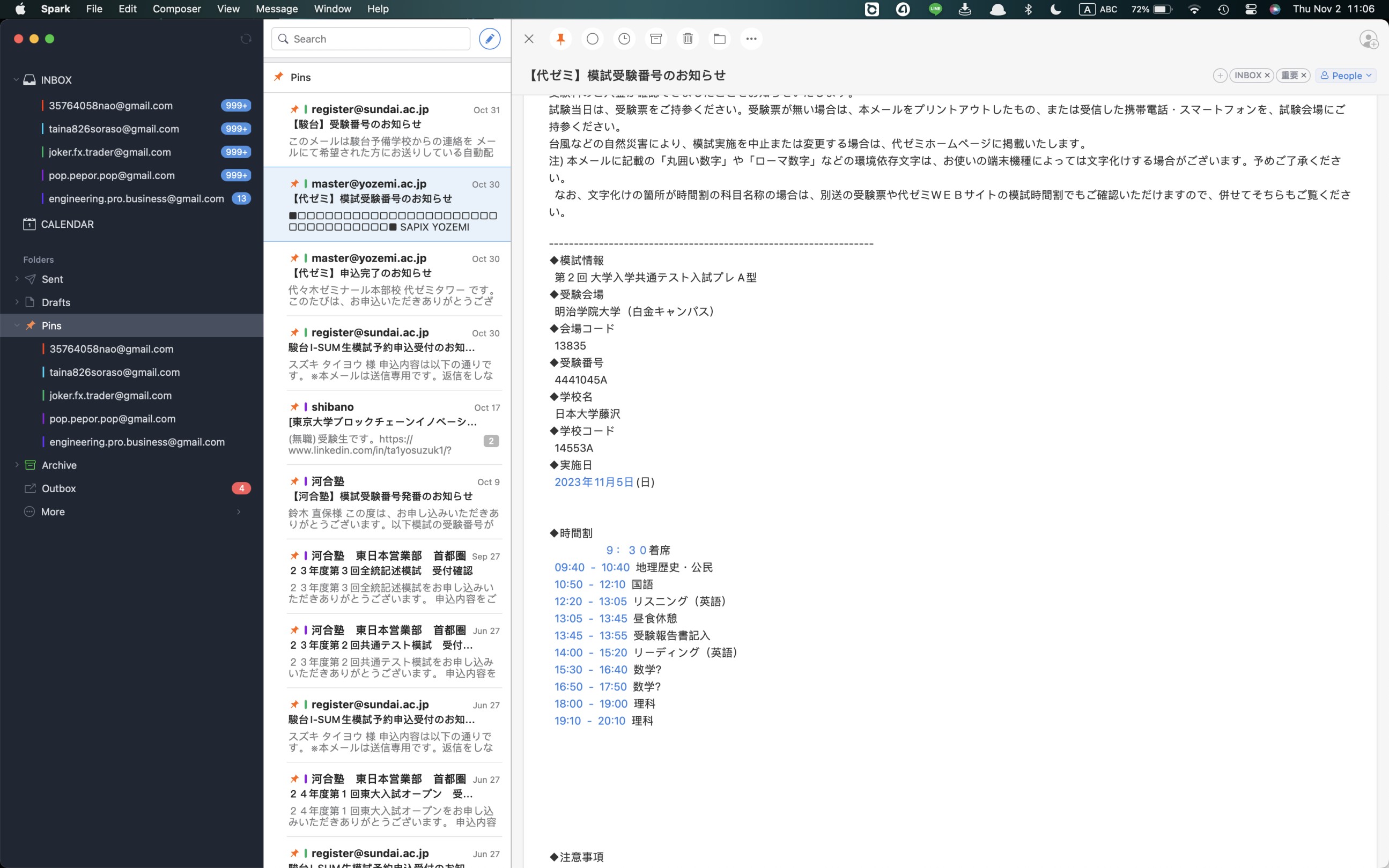
Task: Open the Message menu
Action: click(x=276, y=9)
